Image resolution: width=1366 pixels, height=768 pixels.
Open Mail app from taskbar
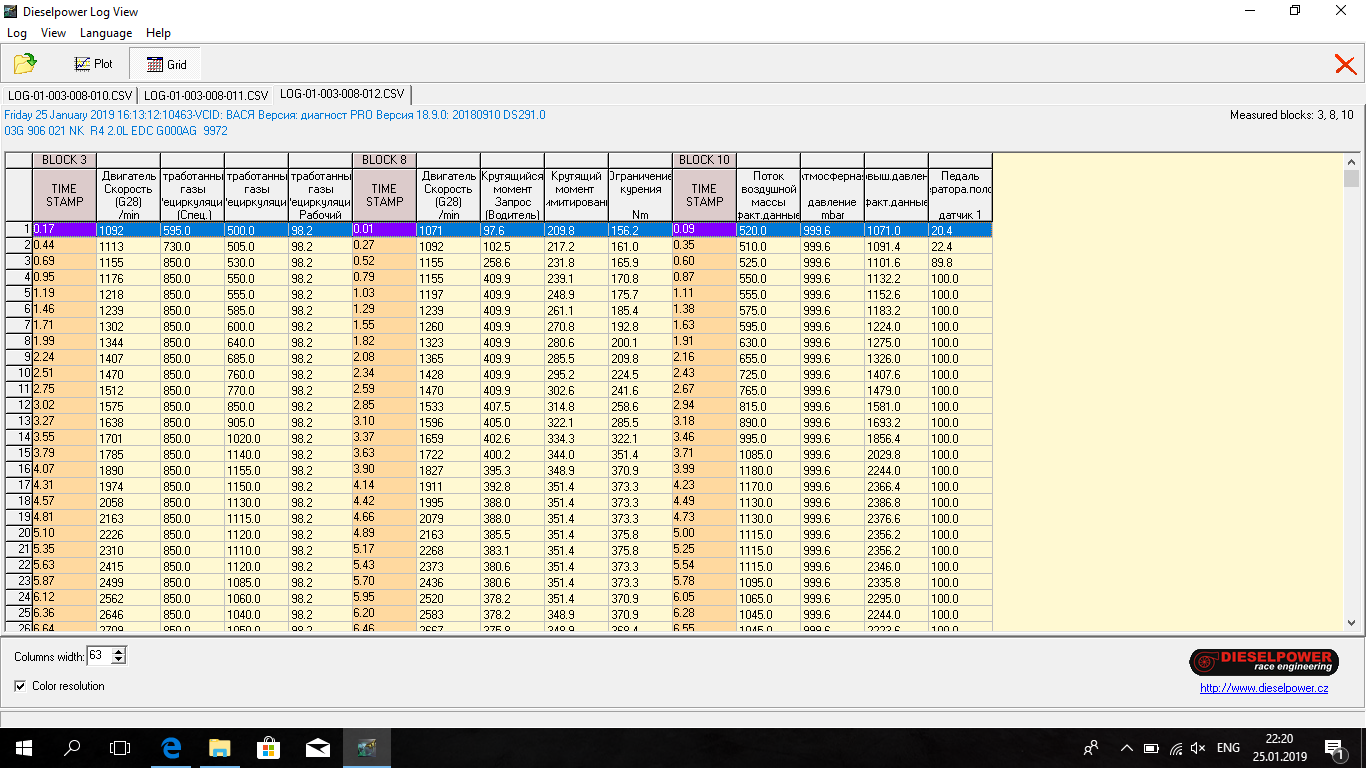pyautogui.click(x=318, y=747)
